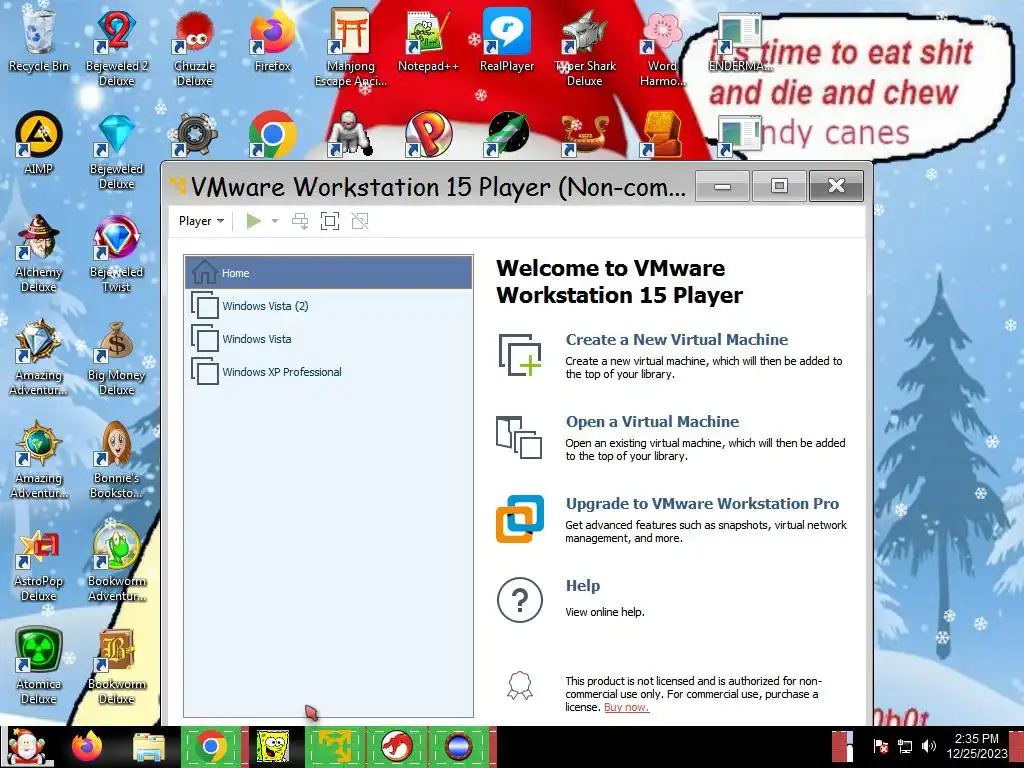1024x768 pixels.
Task: Click the volume speaker tray icon
Action: [x=929, y=746]
